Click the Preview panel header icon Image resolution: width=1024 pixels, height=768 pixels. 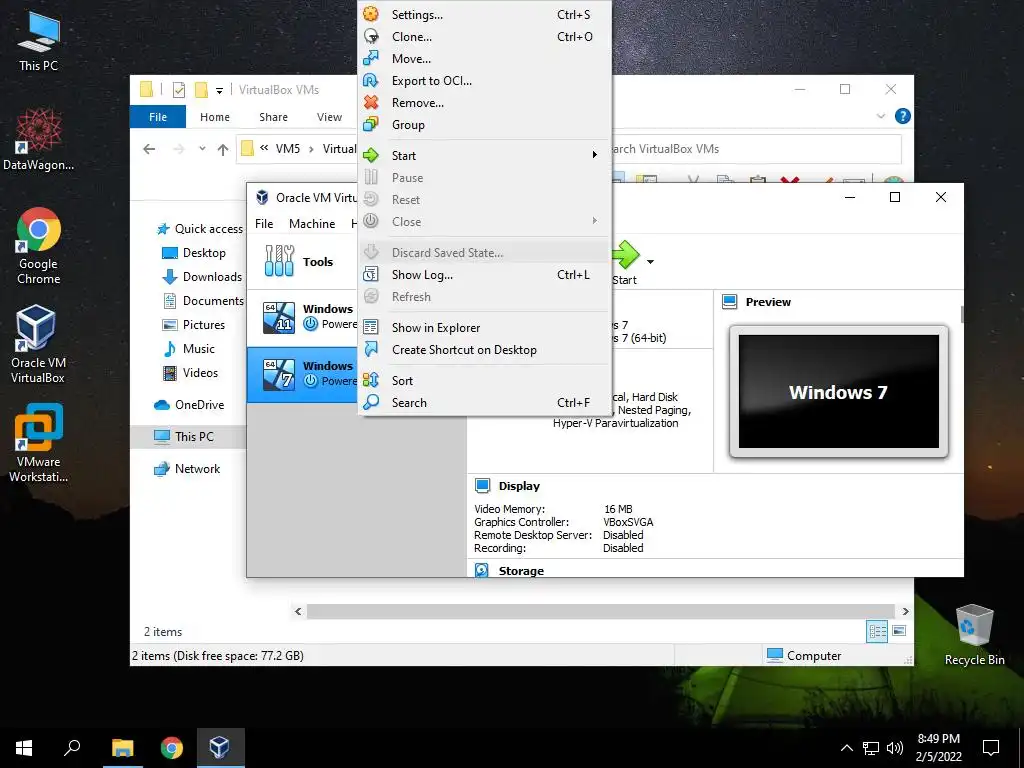coord(729,302)
